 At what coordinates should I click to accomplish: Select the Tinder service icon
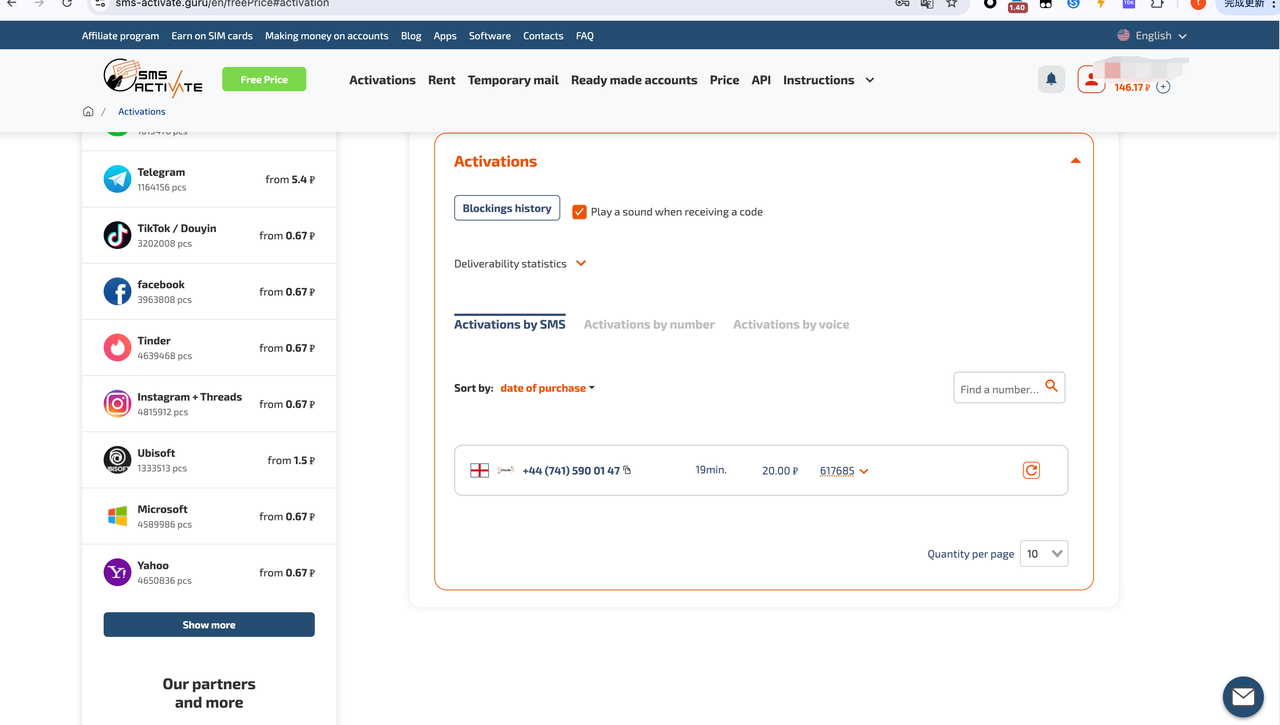click(117, 347)
